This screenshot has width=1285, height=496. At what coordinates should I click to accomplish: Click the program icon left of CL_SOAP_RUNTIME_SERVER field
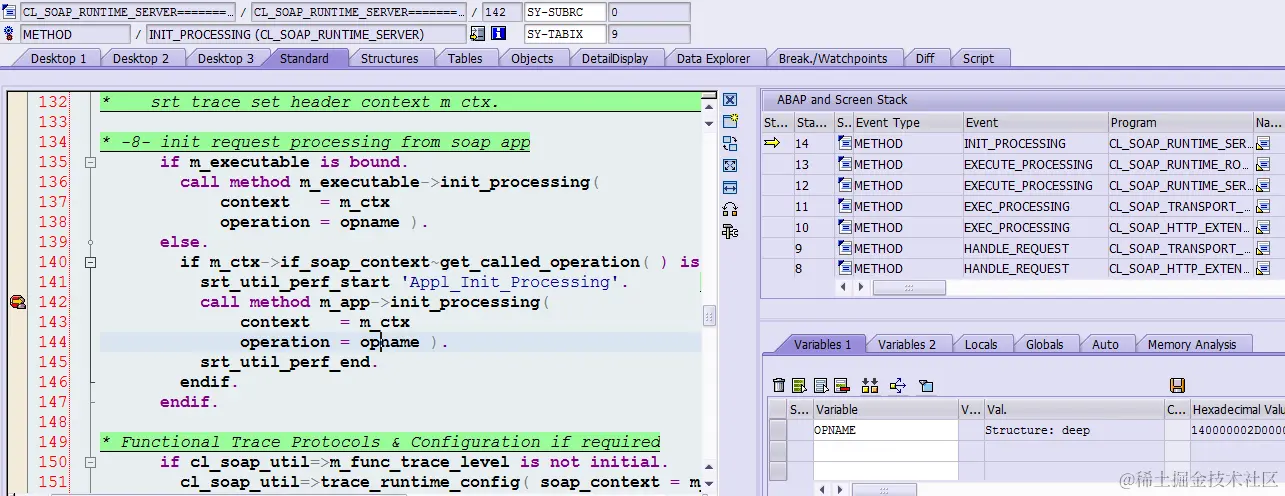point(10,12)
